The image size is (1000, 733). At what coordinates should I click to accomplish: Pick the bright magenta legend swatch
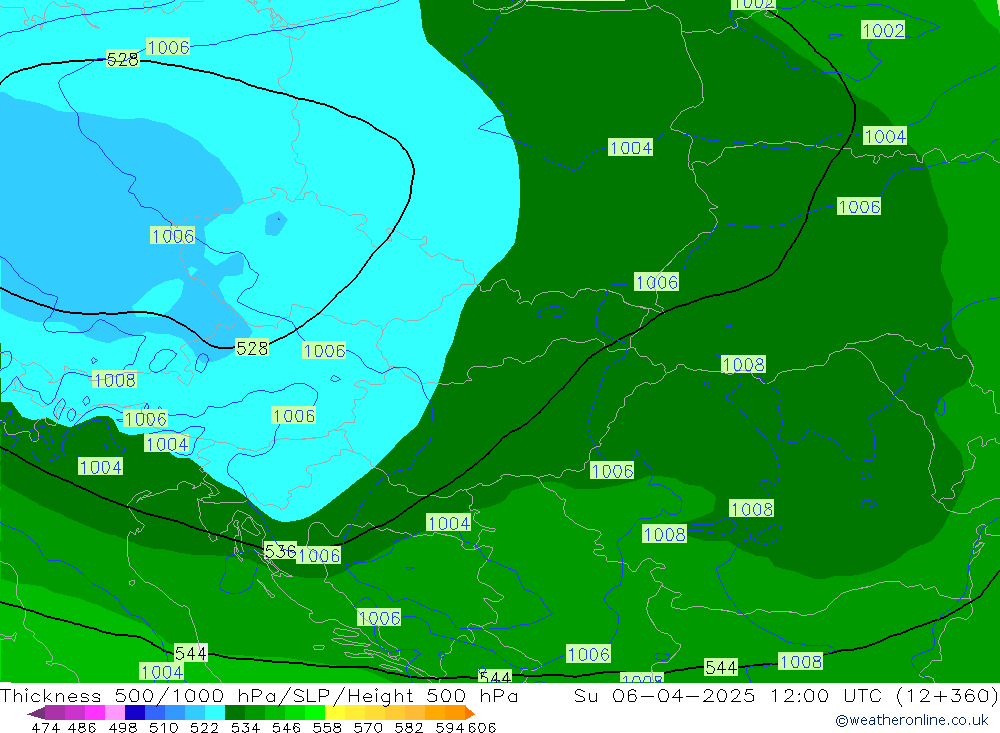click(x=94, y=713)
